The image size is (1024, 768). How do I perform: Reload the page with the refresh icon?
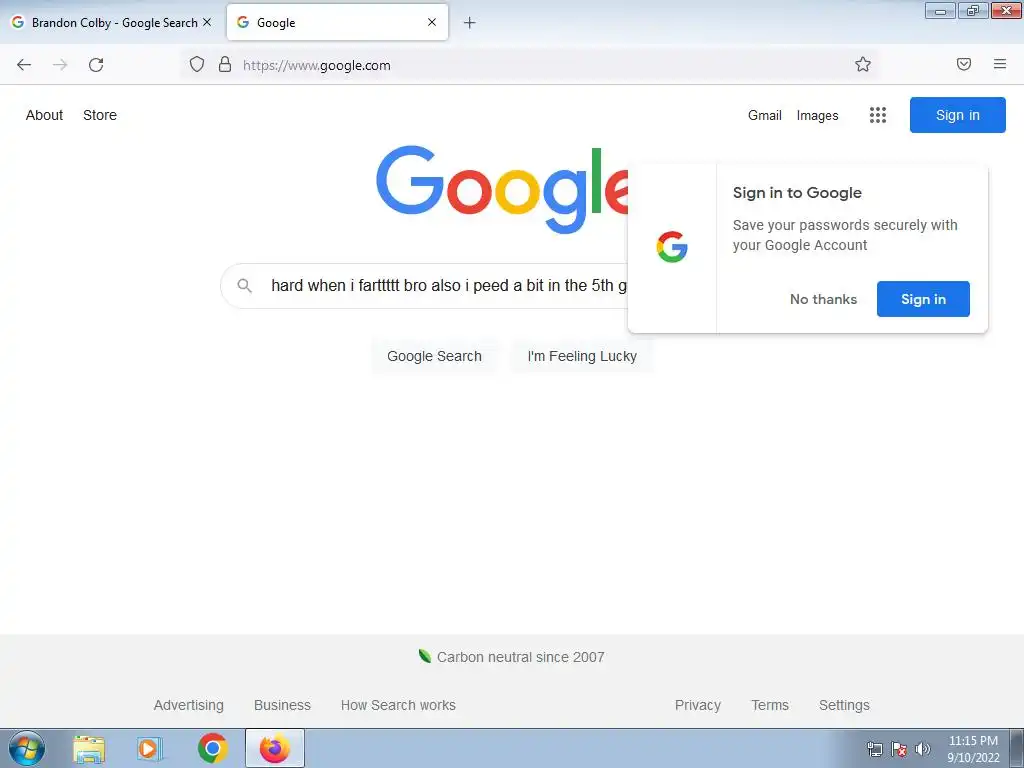[96, 65]
